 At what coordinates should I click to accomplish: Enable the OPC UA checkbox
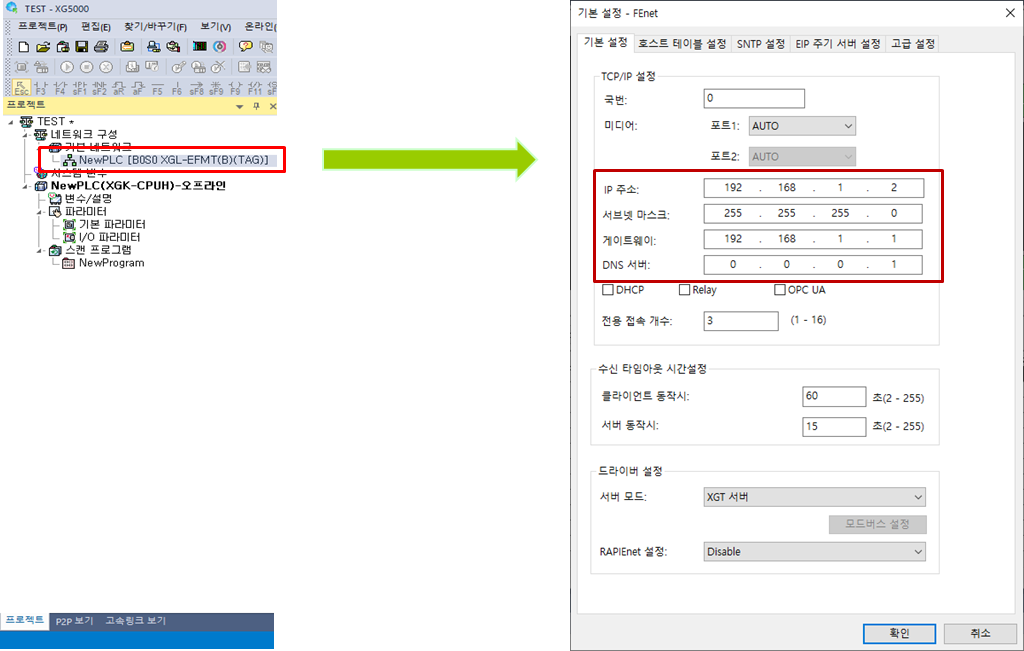pos(780,289)
